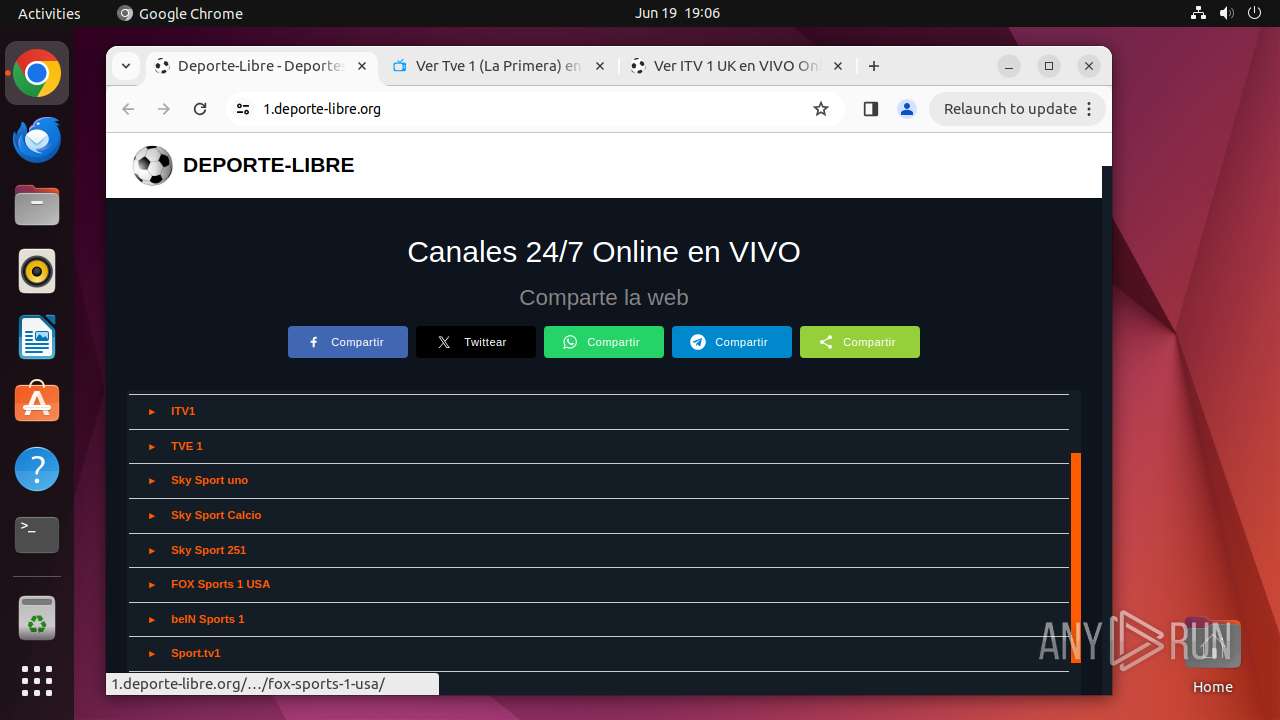Click the green ShareThis Compartir button

[x=860, y=342]
